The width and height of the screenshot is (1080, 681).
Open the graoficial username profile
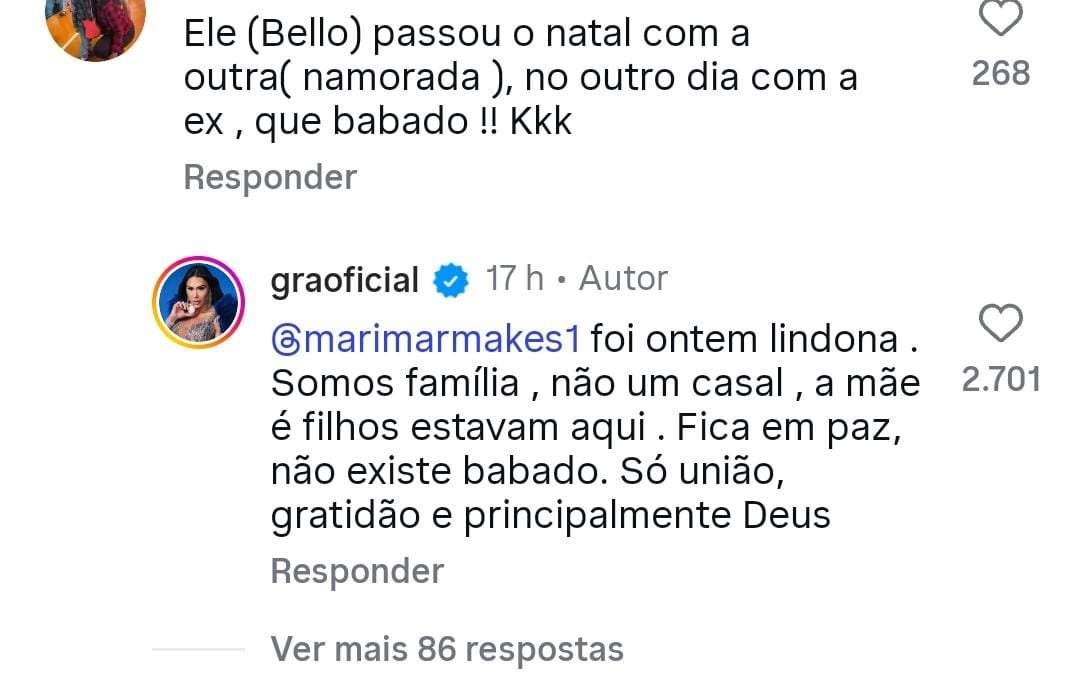pos(344,280)
